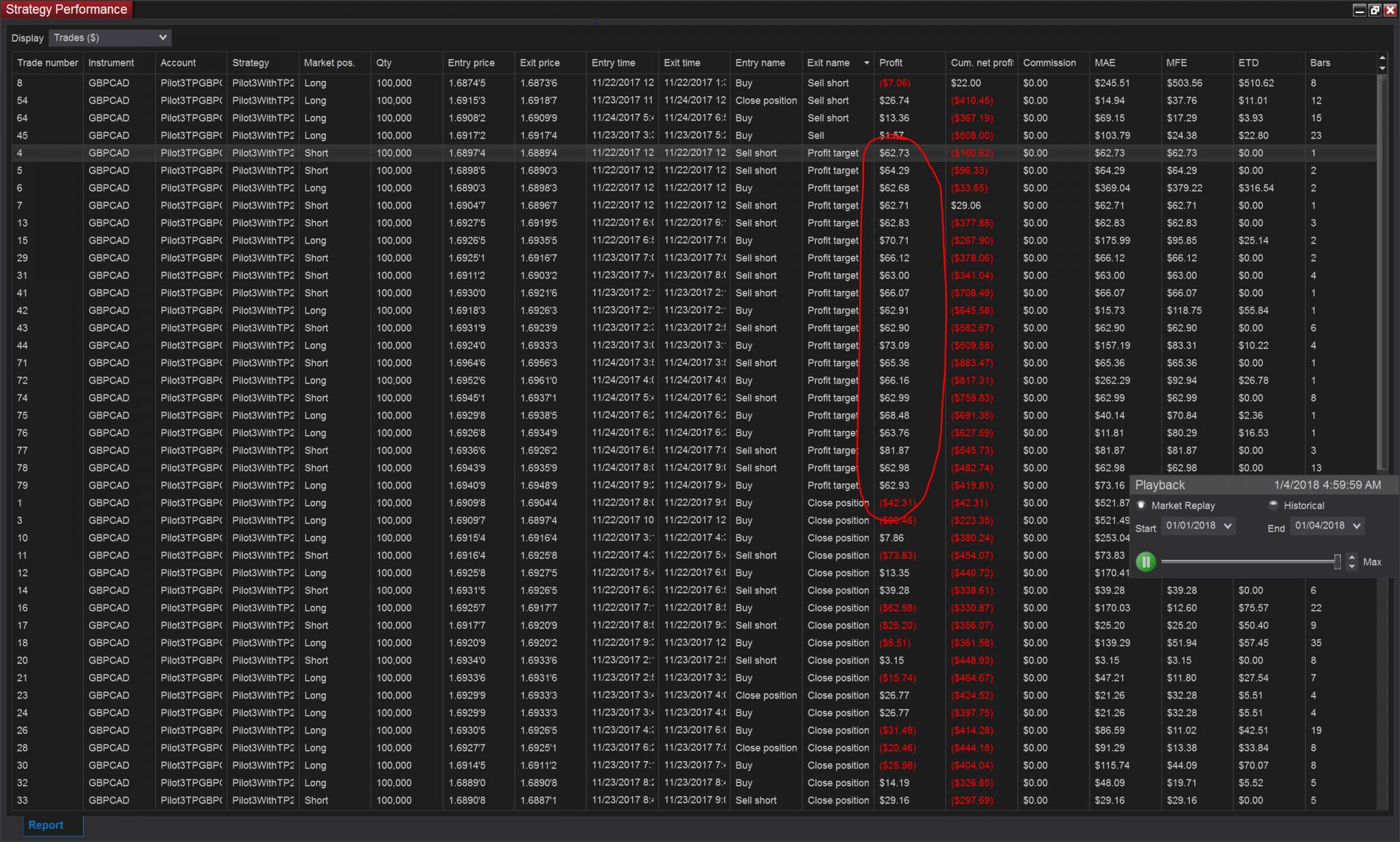Screen dimensions: 1400x842
Task: Click the vertical scrollbar of trades table
Action: [1382, 270]
